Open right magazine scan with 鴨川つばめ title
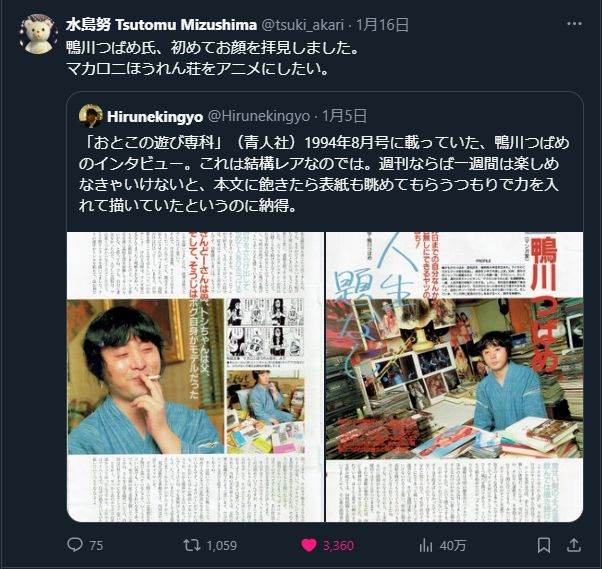The height and width of the screenshot is (569, 602). click(x=454, y=376)
